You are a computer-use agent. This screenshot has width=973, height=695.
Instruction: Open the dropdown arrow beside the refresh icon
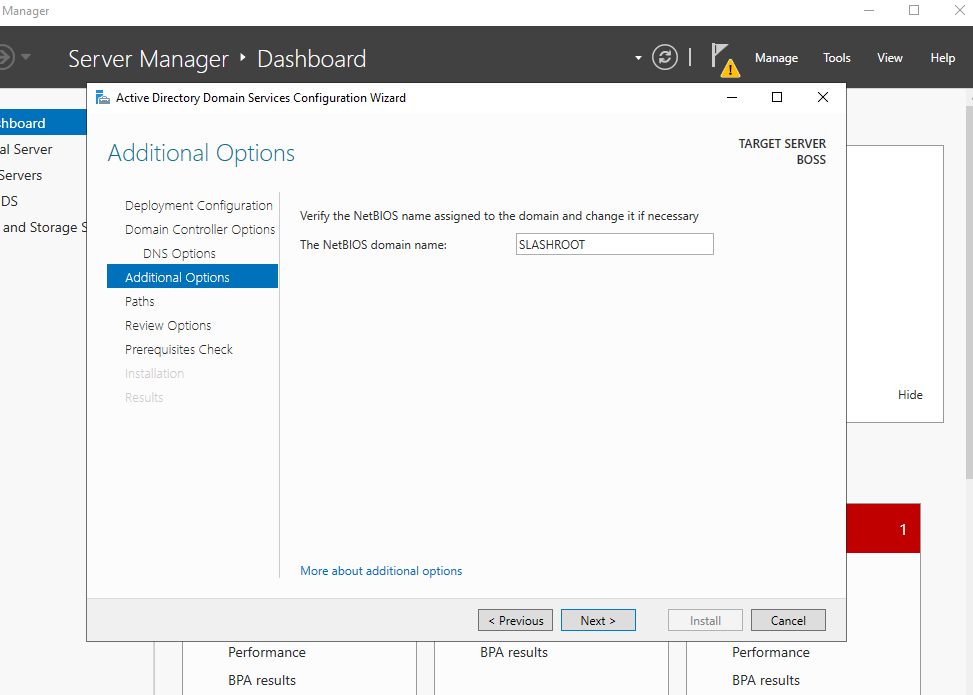(x=638, y=58)
